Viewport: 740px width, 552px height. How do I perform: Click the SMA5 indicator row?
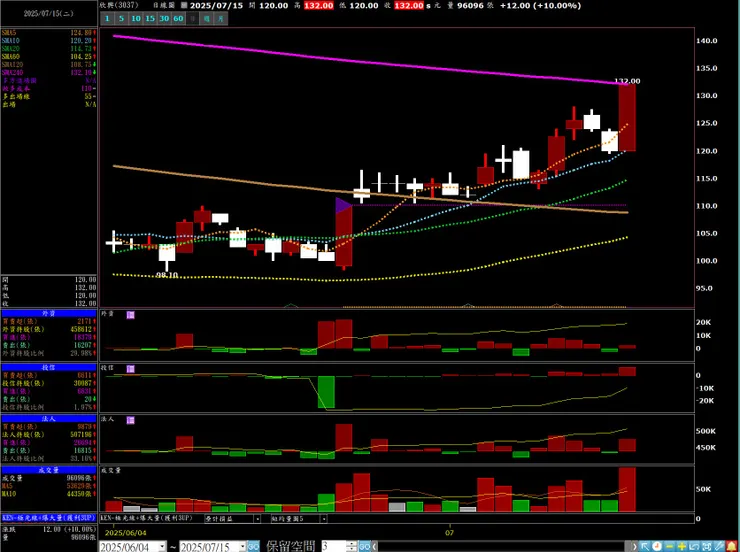pyautogui.click(x=49, y=33)
